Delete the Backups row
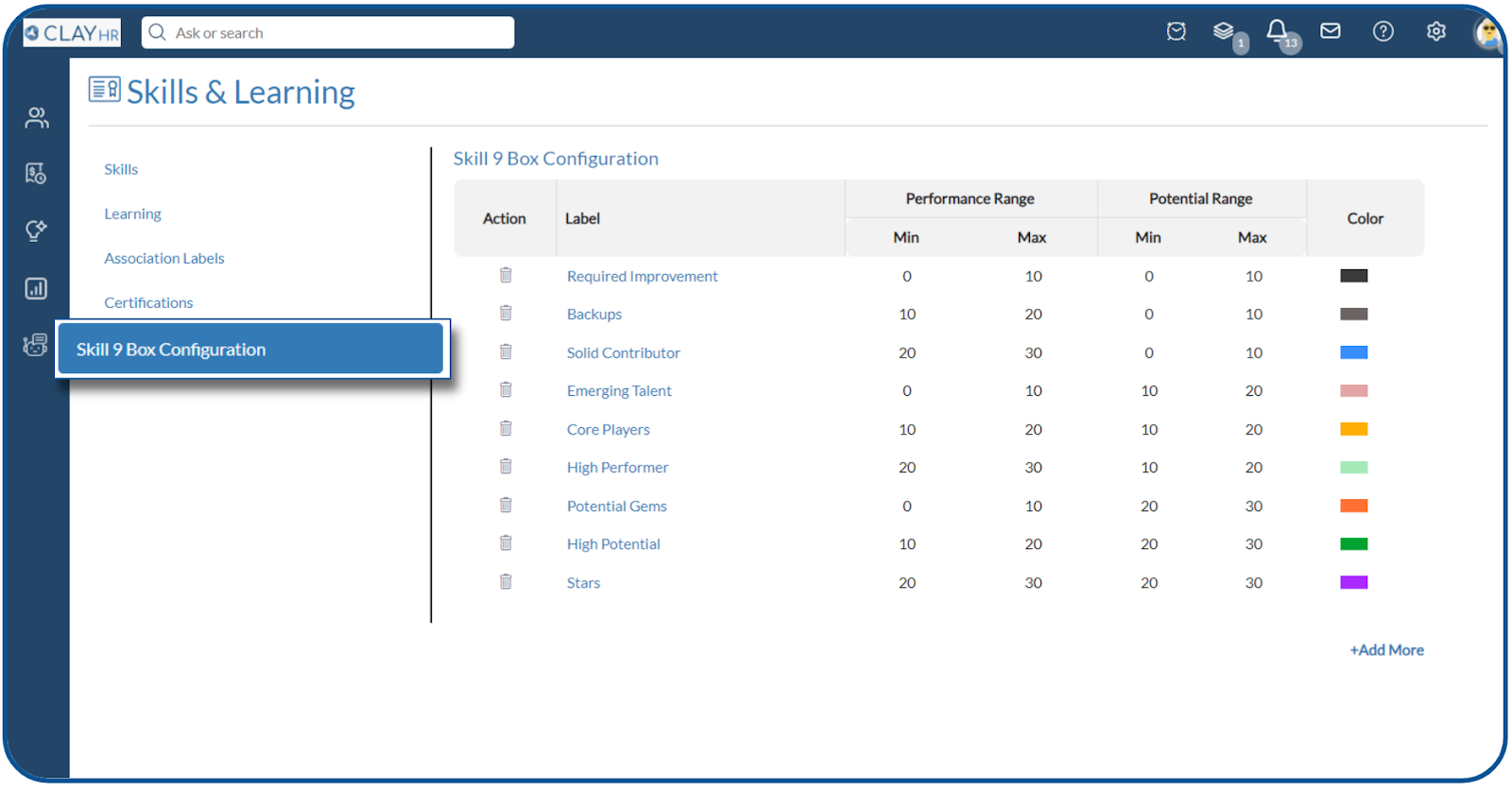The width and height of the screenshot is (1512, 790). pos(506,313)
